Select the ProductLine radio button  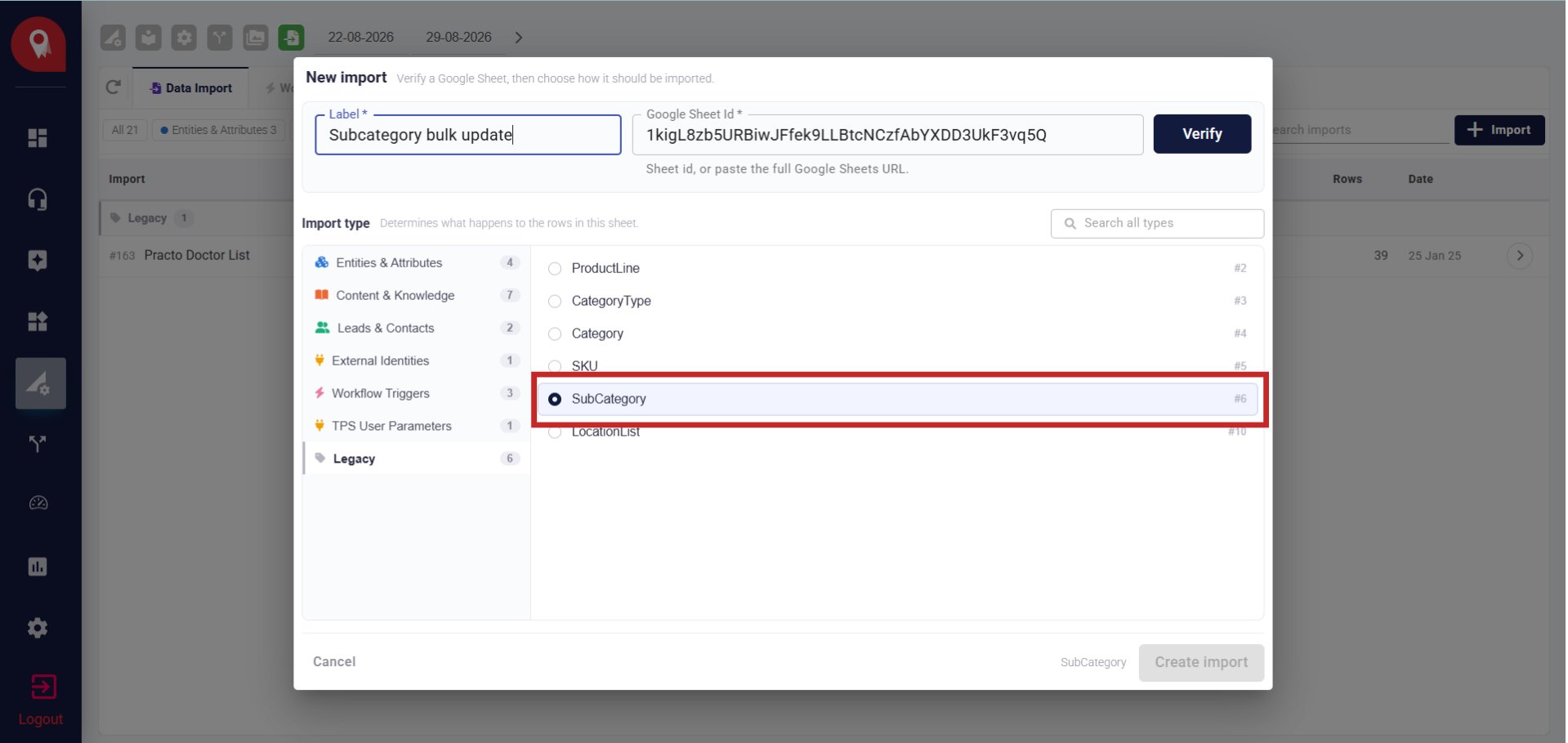pyautogui.click(x=555, y=269)
